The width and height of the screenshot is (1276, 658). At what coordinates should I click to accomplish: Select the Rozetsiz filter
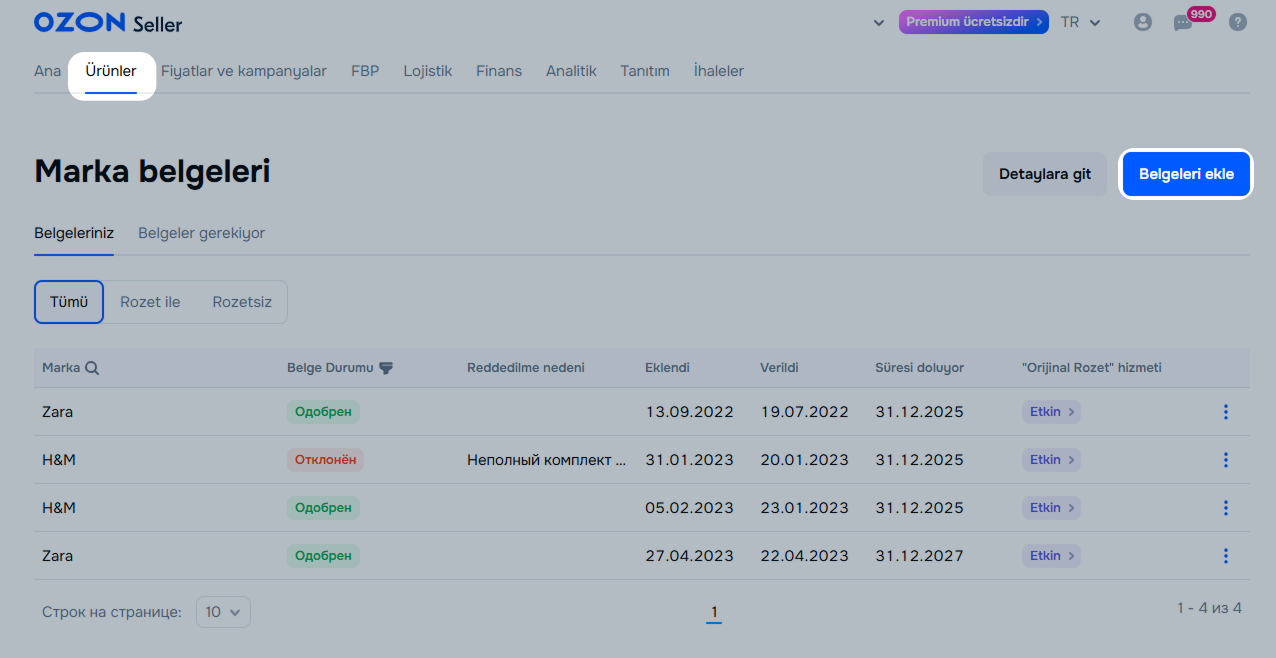[x=242, y=302]
